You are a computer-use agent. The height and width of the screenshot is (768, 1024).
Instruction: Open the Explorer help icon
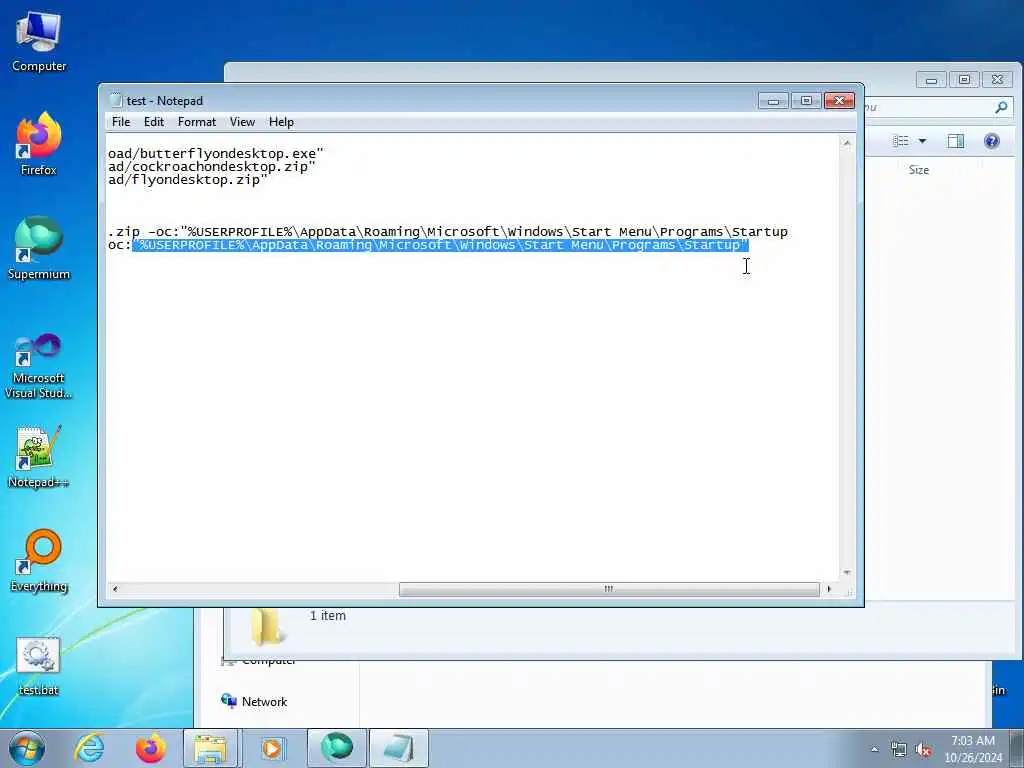pyautogui.click(x=991, y=141)
